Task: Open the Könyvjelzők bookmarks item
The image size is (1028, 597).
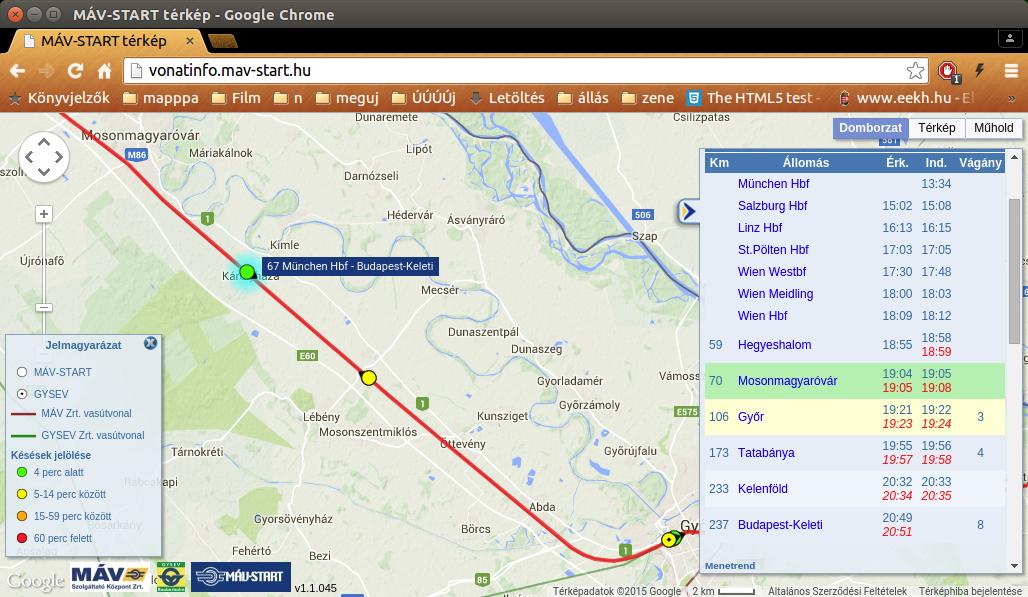Action: coord(59,98)
